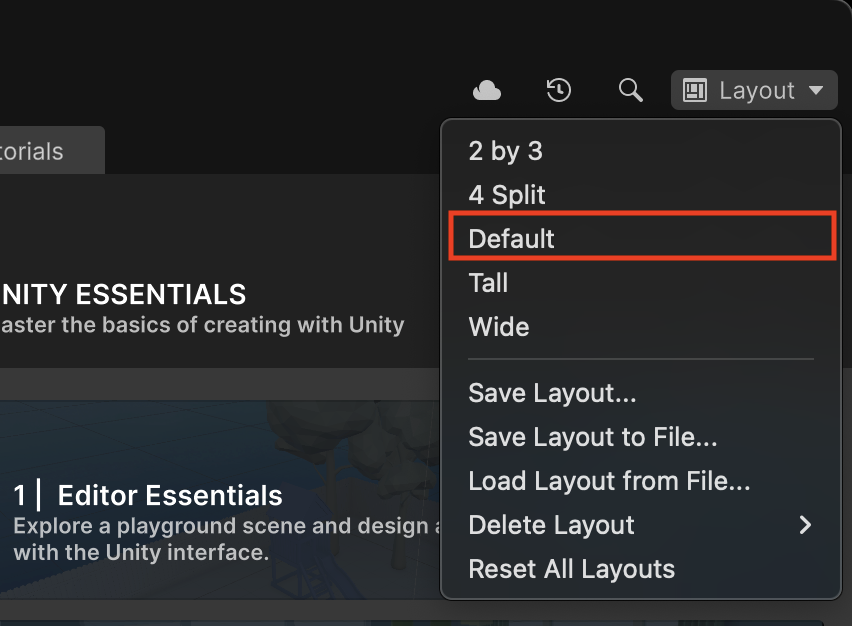Screen dimensions: 852x626
Task: Open the Delete Layout menu item
Action: tap(551, 525)
